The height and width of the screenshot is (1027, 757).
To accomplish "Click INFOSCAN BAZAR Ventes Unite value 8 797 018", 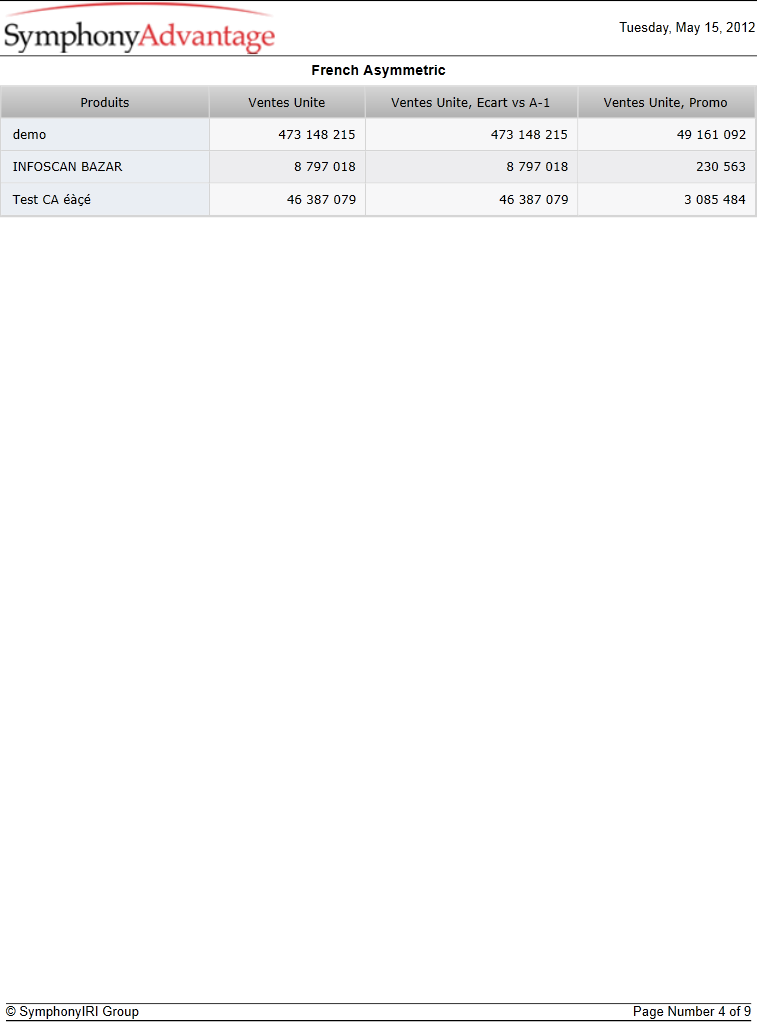I will pyautogui.click(x=325, y=166).
